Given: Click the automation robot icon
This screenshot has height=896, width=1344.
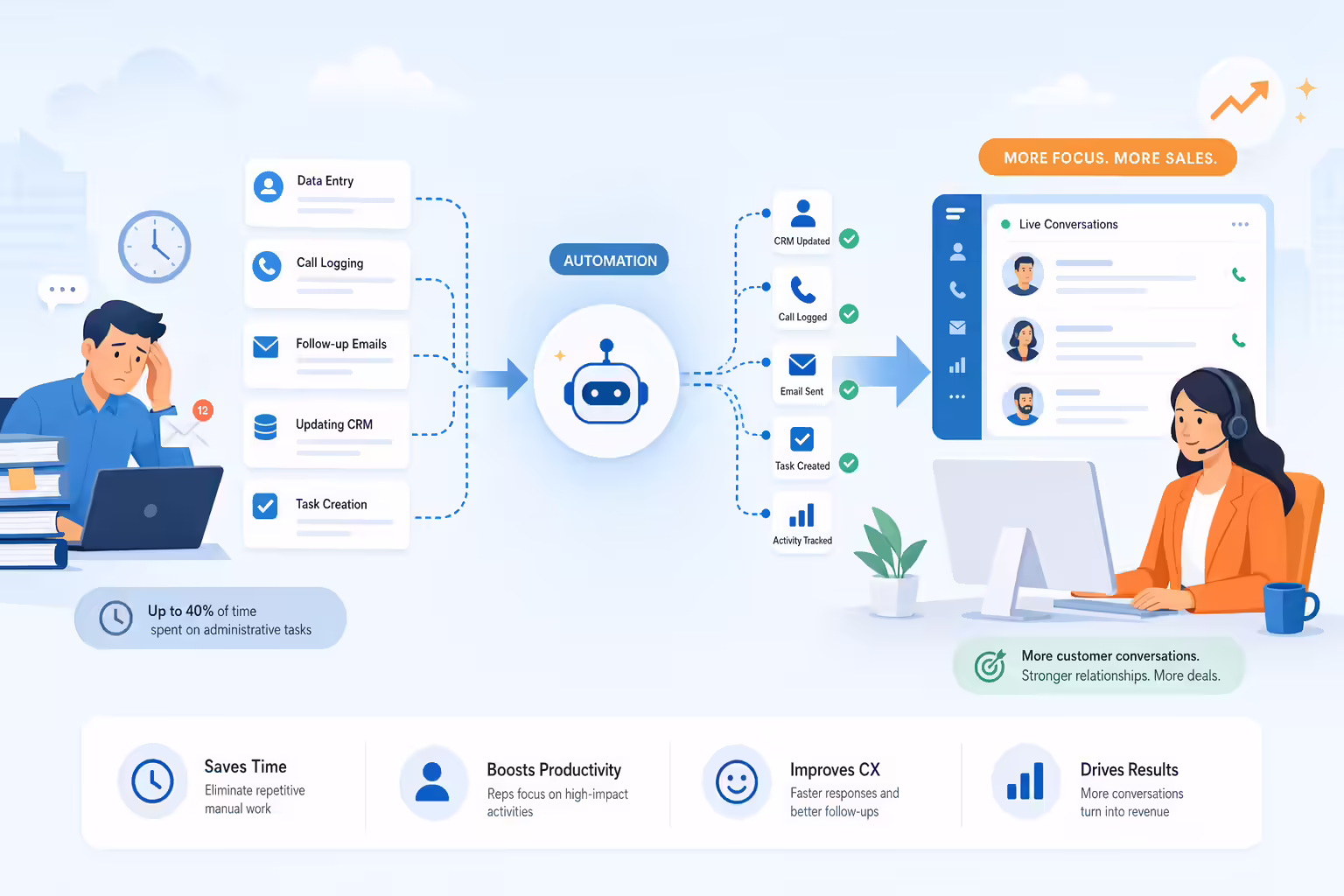Looking at the screenshot, I should click(x=606, y=382).
